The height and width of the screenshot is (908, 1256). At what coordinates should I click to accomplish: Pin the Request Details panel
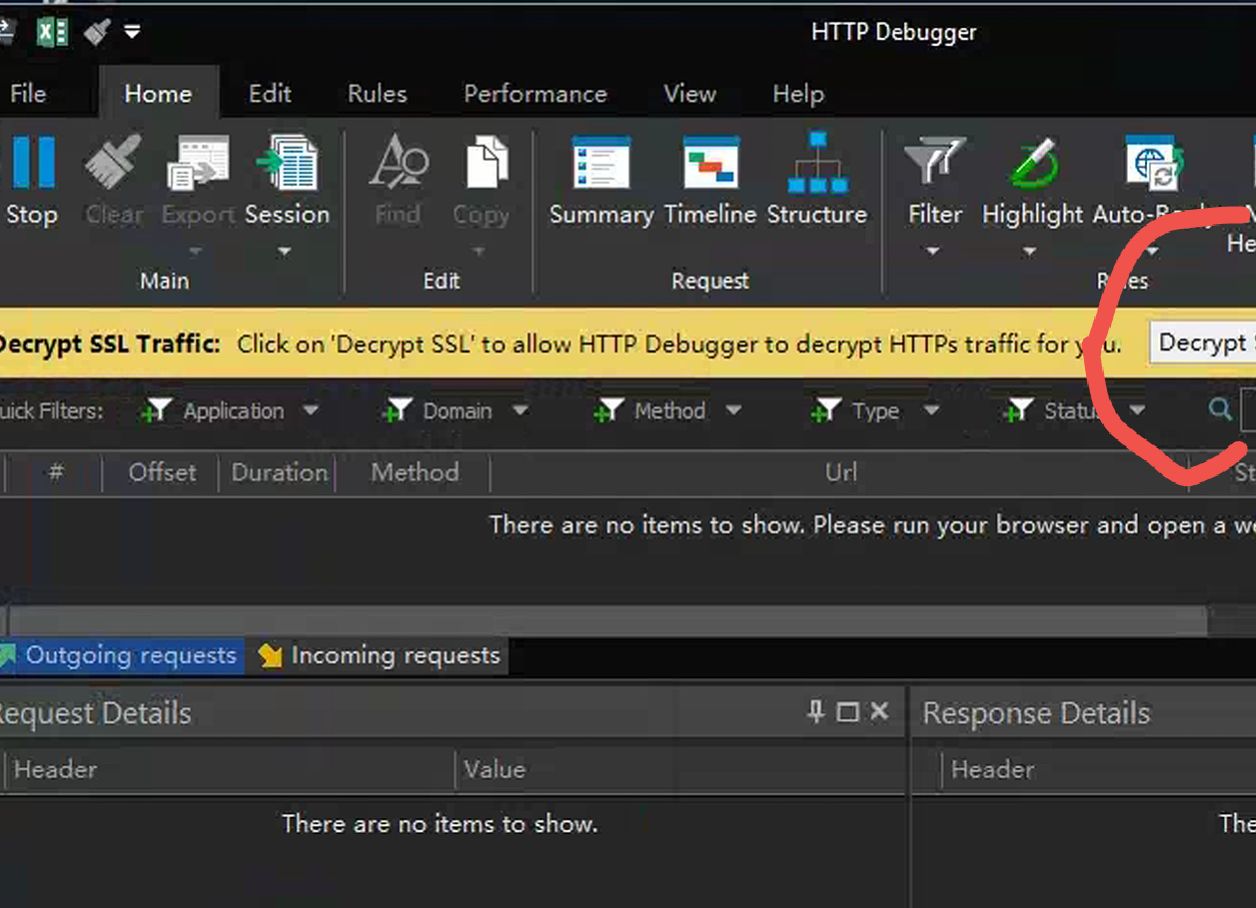coord(816,711)
